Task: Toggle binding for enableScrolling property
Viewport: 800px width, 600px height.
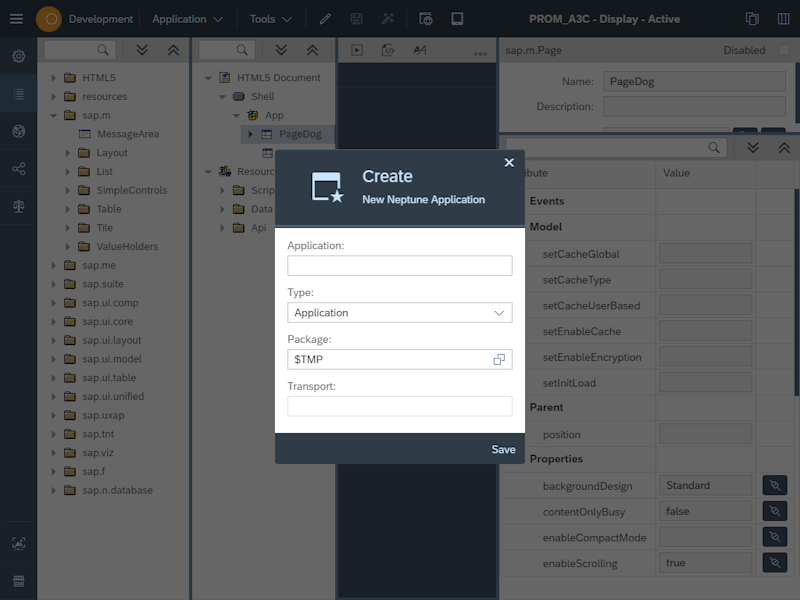Action: click(774, 562)
